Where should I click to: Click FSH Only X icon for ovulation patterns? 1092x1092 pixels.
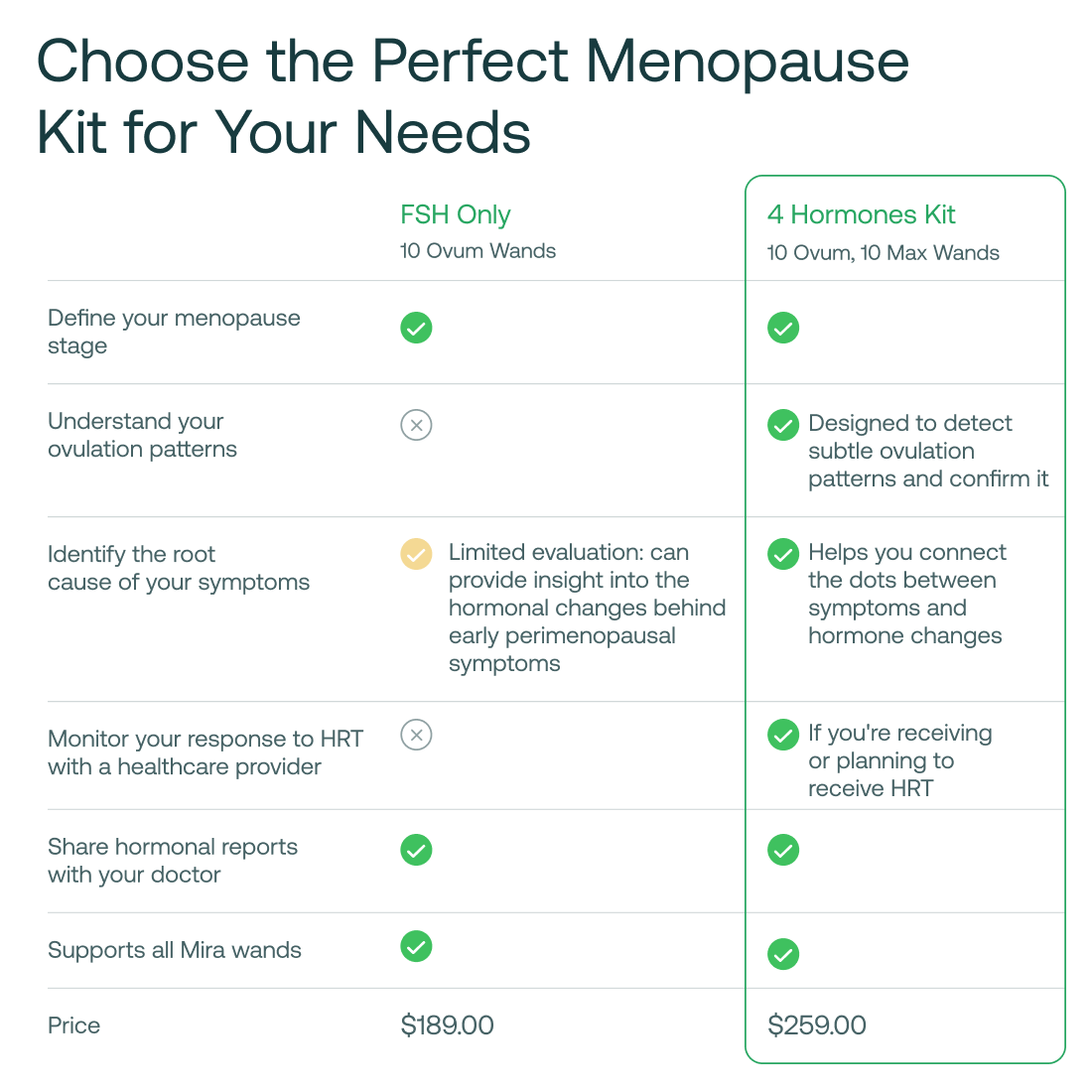point(416,426)
